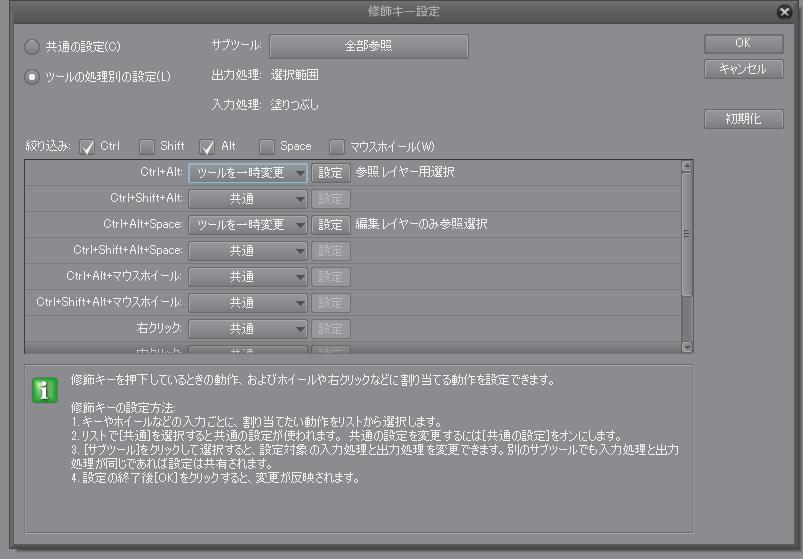This screenshot has width=803, height=559.
Task: Enable the Shift filter checkbox
Action: (x=147, y=146)
